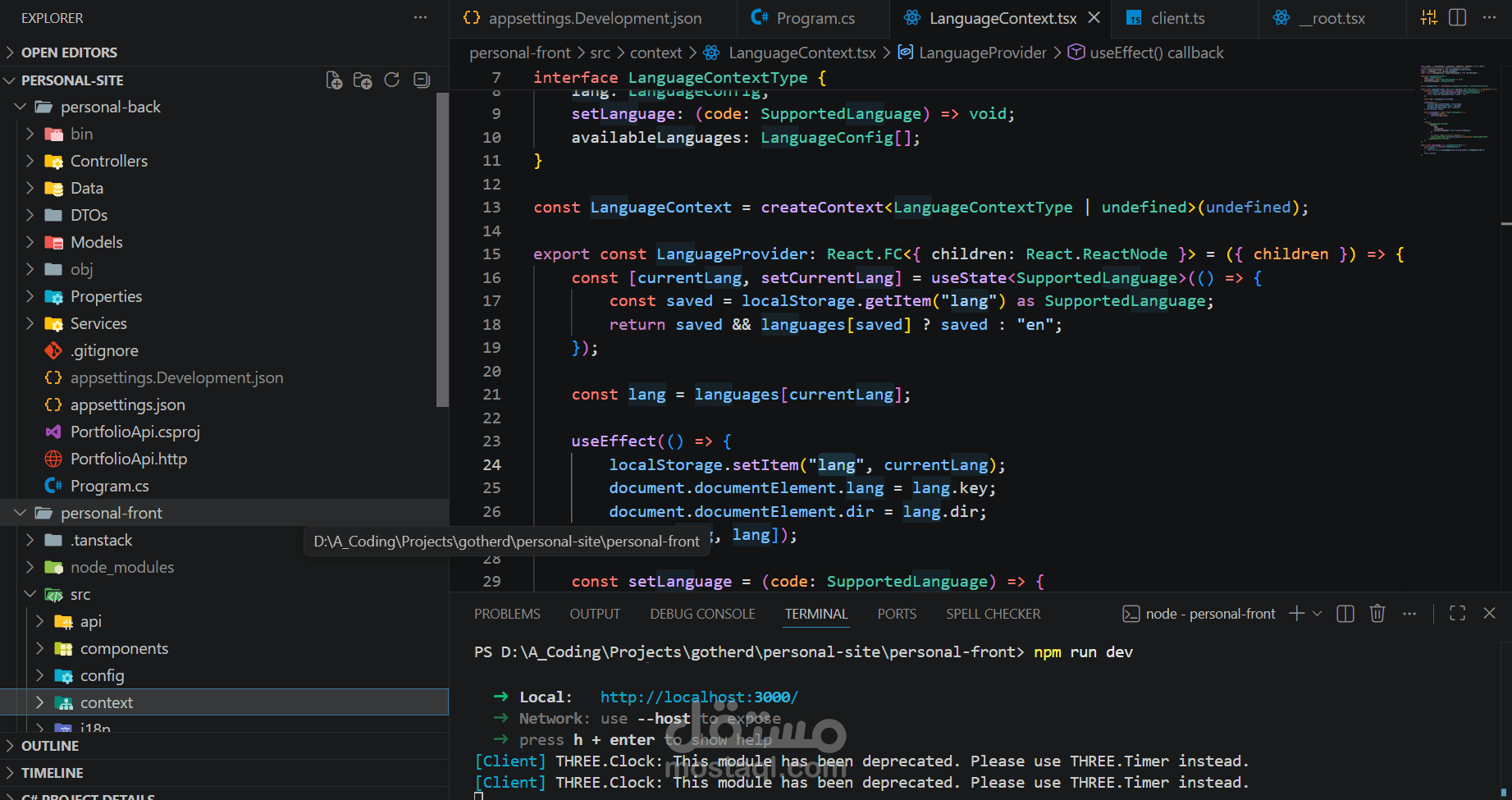Switch to SPELL CHECKER tab
This screenshot has height=800, width=1512.
pyautogui.click(x=993, y=614)
